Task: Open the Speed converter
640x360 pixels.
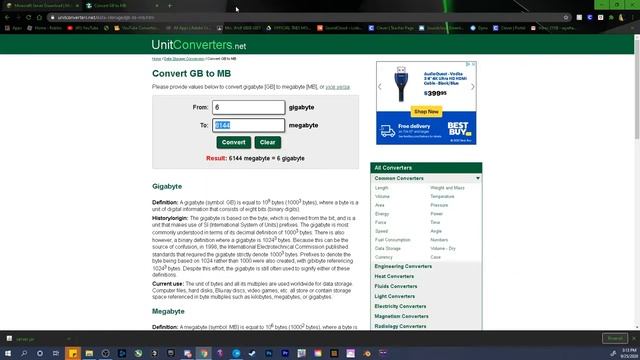Action: pyautogui.click(x=381, y=231)
